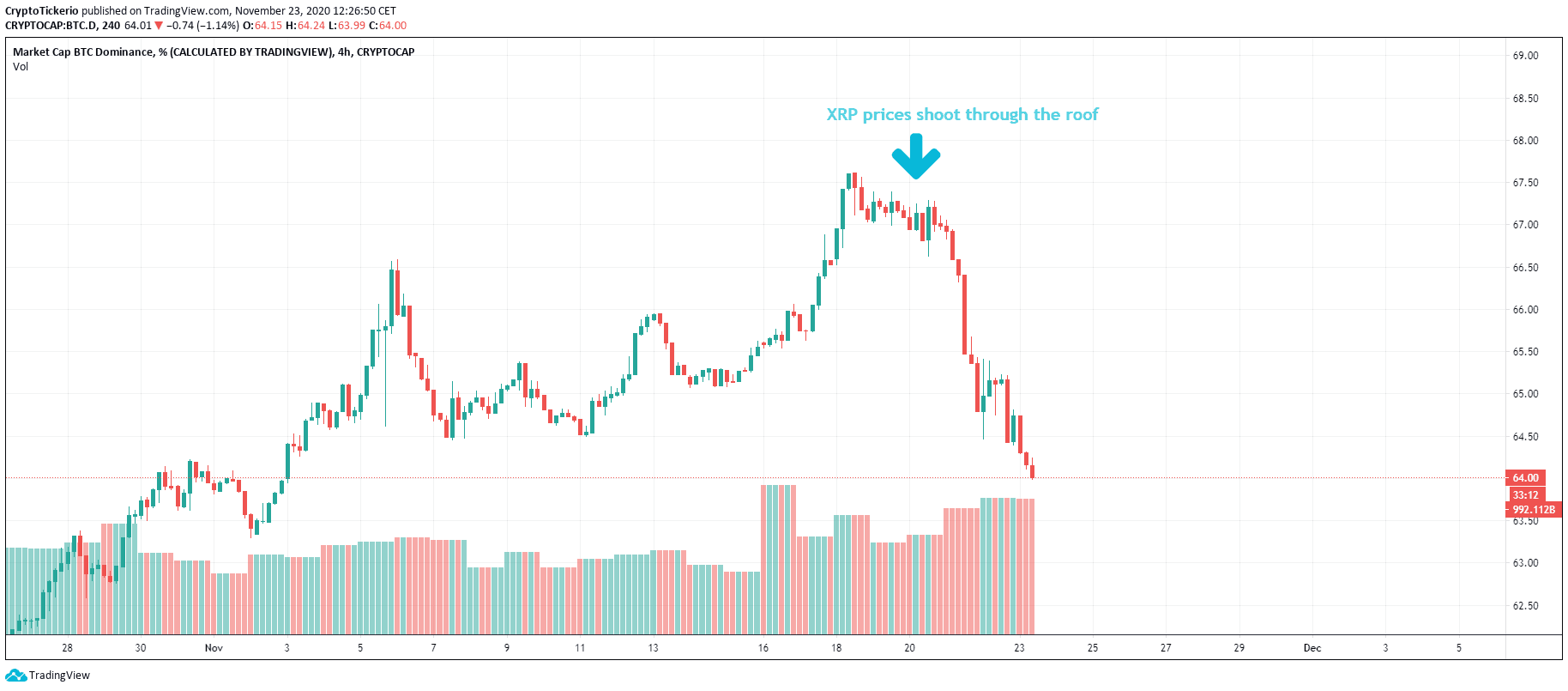Click the 69.00 price axis label
This screenshot has width=1568, height=691.
[x=1525, y=56]
